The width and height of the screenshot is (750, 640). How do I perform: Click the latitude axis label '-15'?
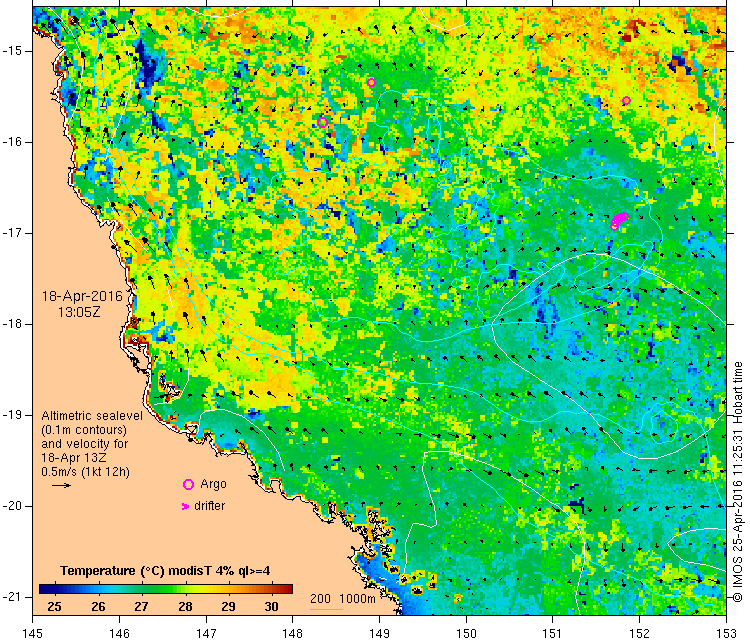(x=11, y=51)
